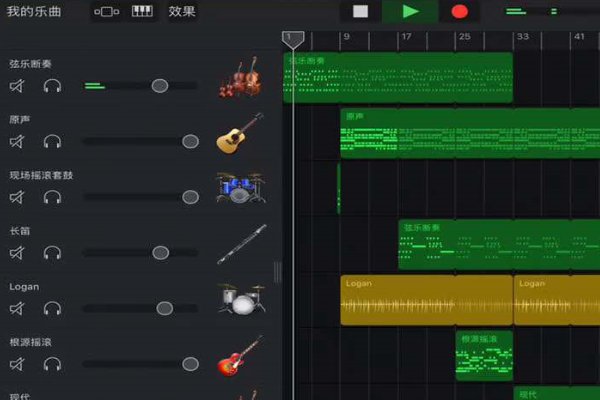Start recording with the red Record button
This screenshot has width=600, height=400.
[x=459, y=12]
